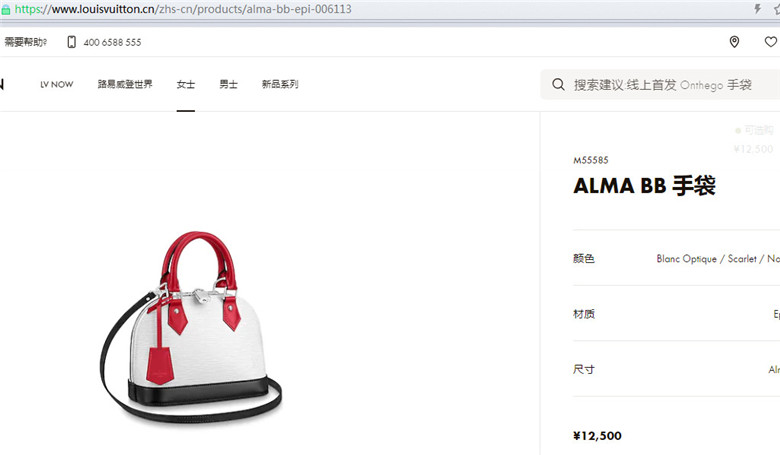Open the wishlist heart icon
This screenshot has height=455, width=780.
pos(771,42)
